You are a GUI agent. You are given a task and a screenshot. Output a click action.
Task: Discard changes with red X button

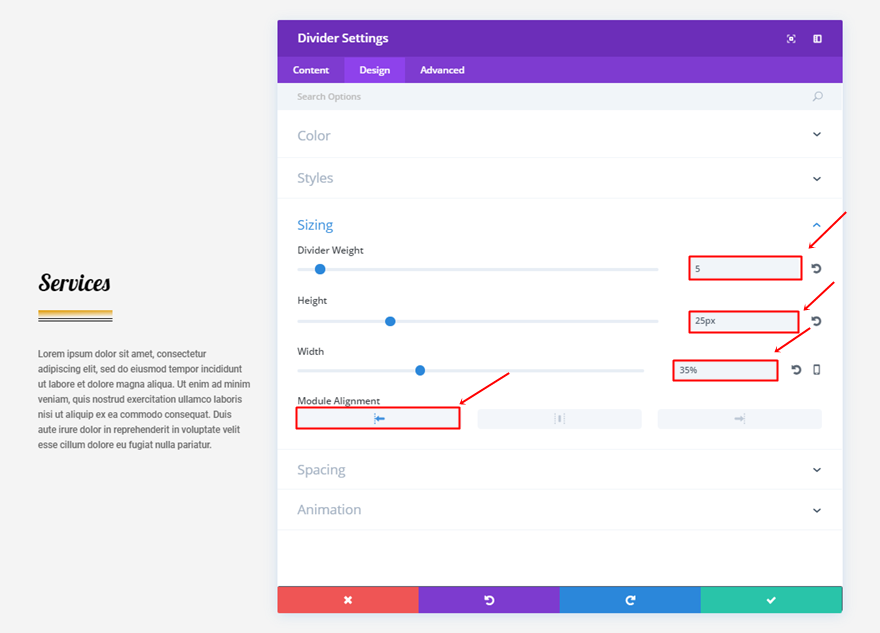tap(348, 600)
